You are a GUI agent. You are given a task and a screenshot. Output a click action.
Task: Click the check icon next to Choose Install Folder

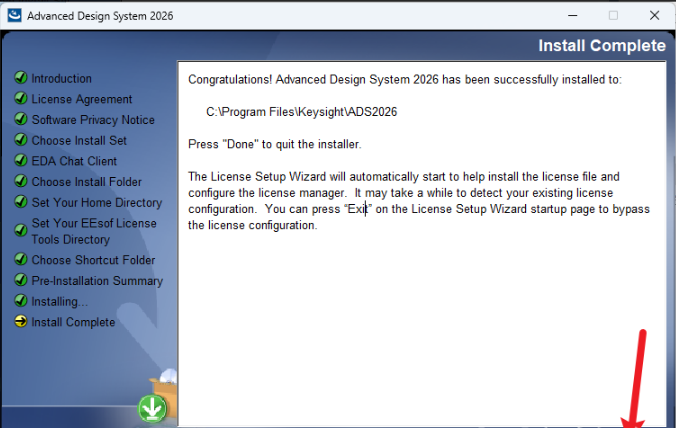[x=20, y=182]
